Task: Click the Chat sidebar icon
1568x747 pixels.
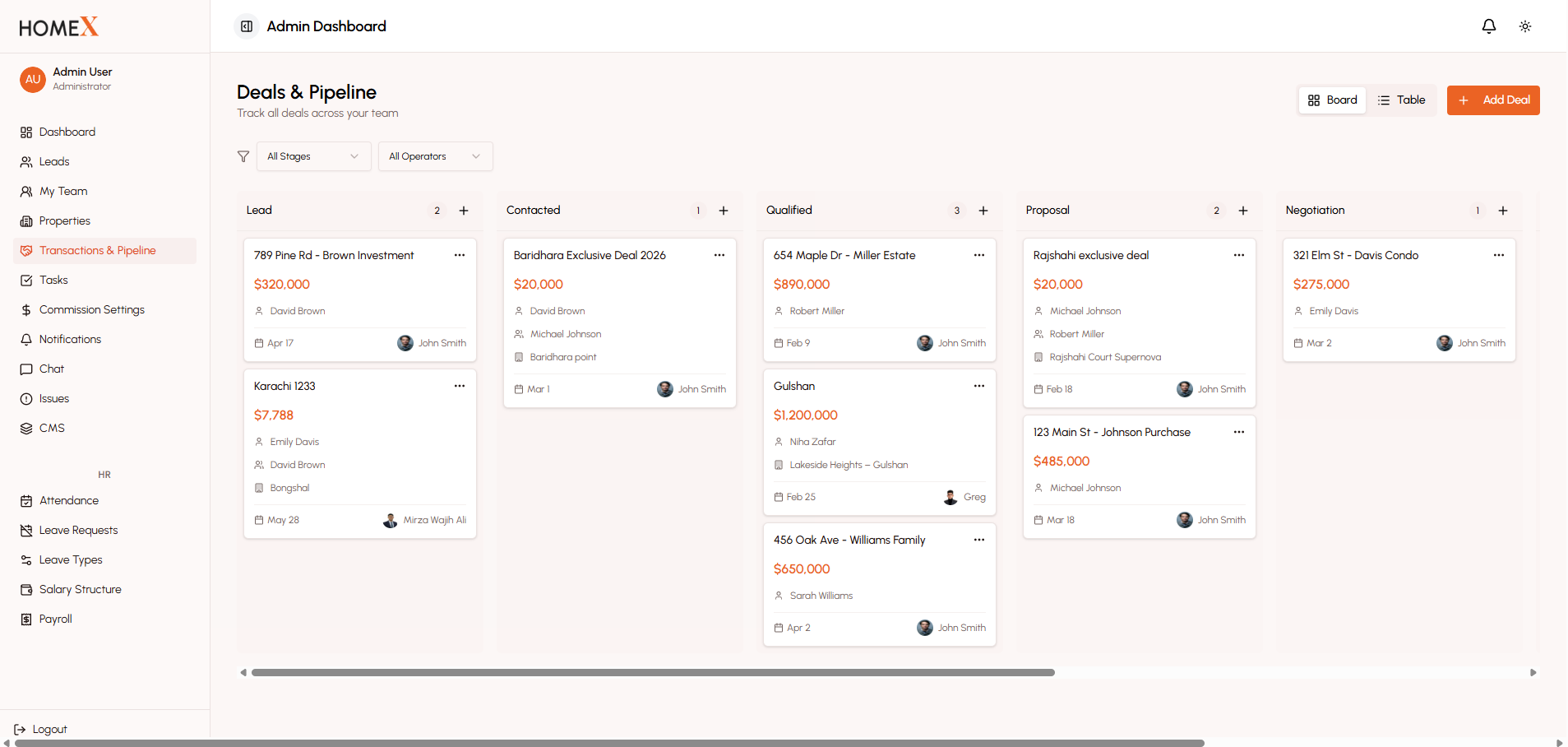Action: [x=26, y=369]
